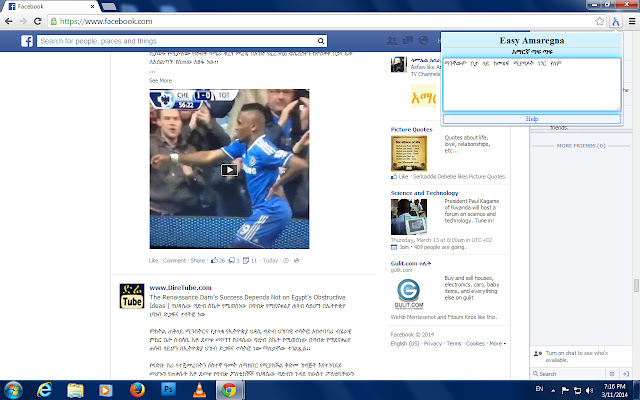Screen dimensions: 640x400
Task: Click the Comment link under the video
Action: click(x=174, y=260)
